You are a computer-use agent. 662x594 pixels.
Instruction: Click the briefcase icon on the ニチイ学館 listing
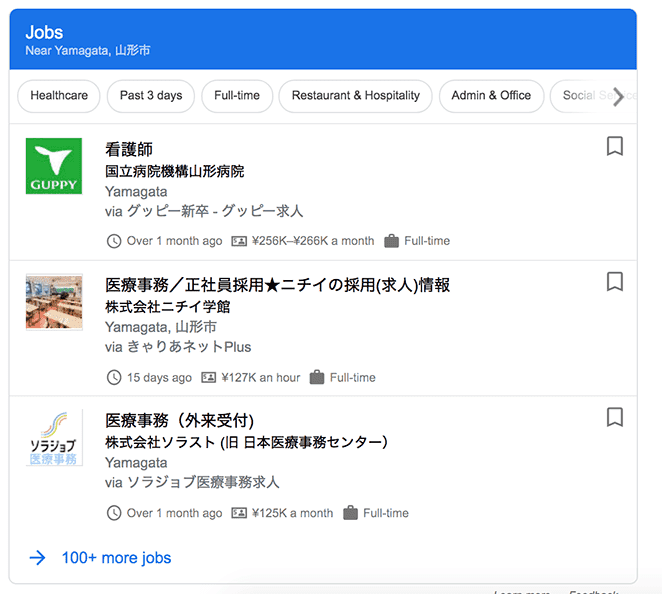tap(317, 377)
